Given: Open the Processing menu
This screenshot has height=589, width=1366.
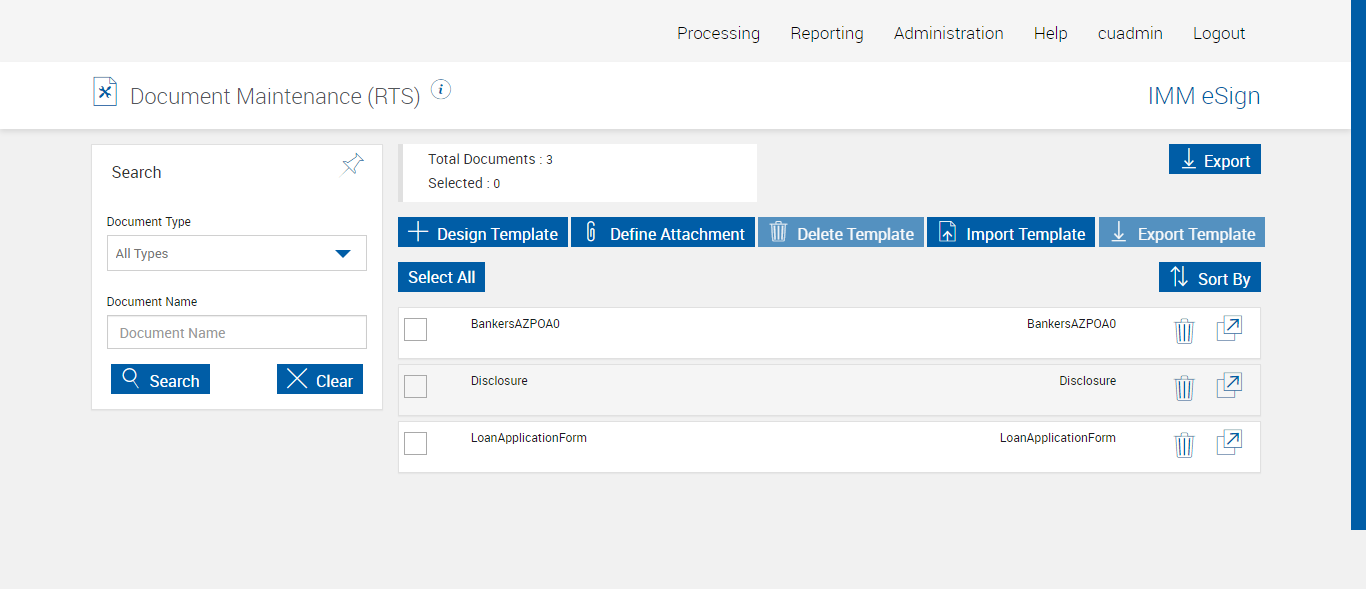Looking at the screenshot, I should (718, 33).
